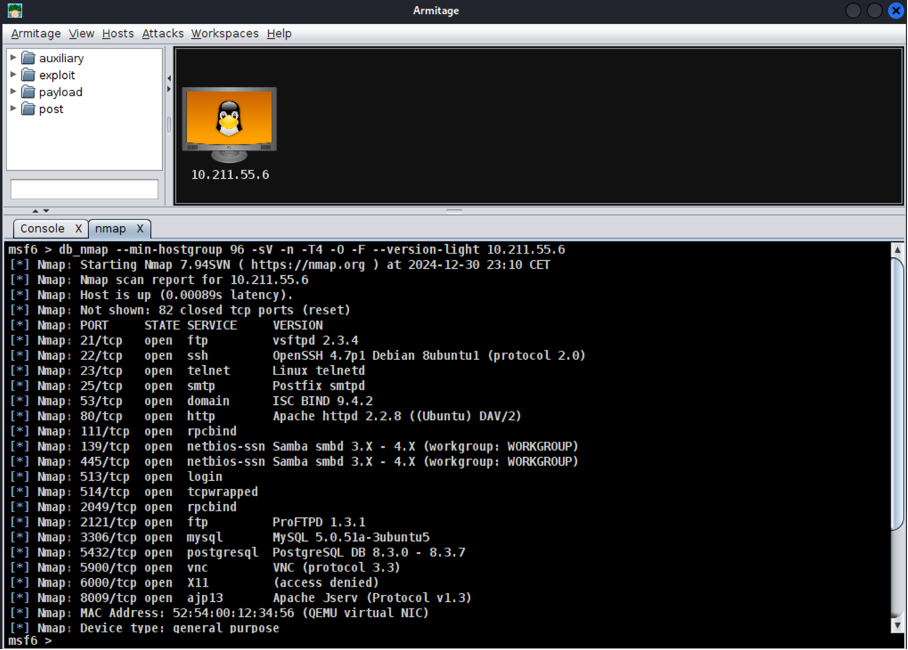Open the Hosts menu
The height and width of the screenshot is (650, 908).
pyautogui.click(x=118, y=34)
